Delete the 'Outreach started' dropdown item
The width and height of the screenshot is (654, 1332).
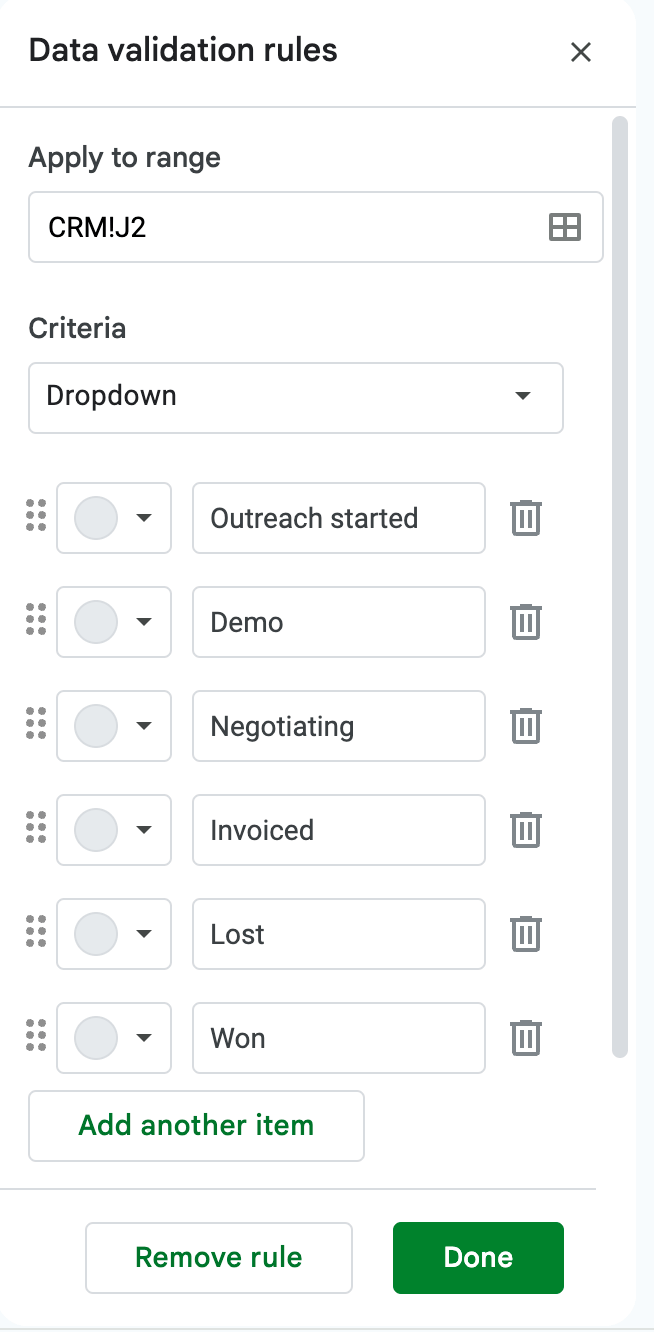pyautogui.click(x=526, y=518)
